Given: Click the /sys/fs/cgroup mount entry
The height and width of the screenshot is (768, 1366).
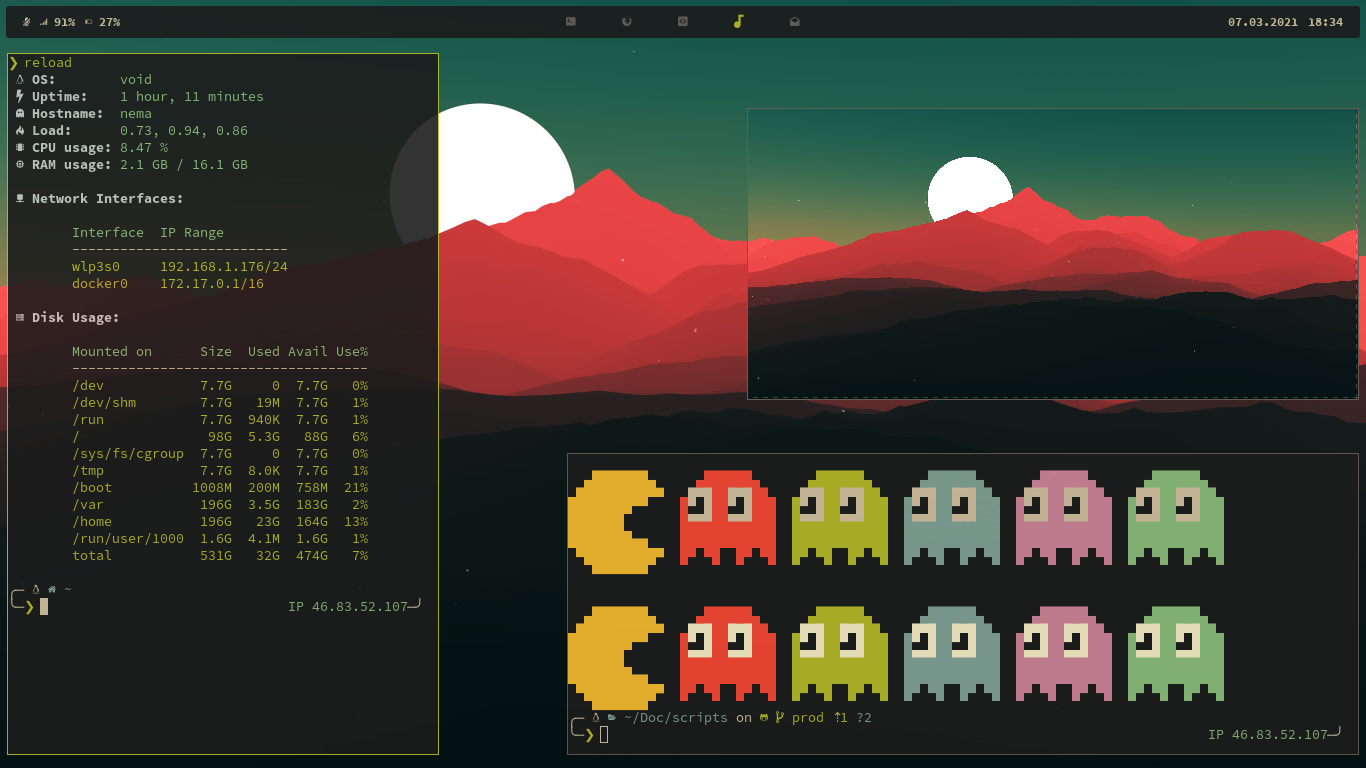Looking at the screenshot, I should pyautogui.click(x=128, y=453).
